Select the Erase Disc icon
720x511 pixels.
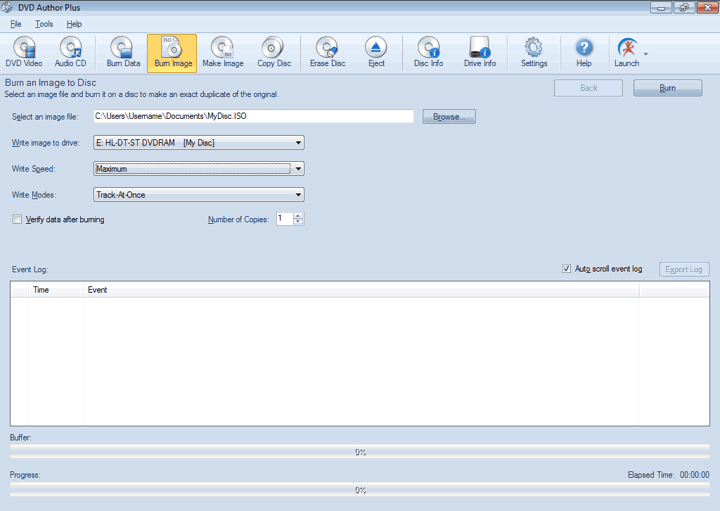coord(327,52)
